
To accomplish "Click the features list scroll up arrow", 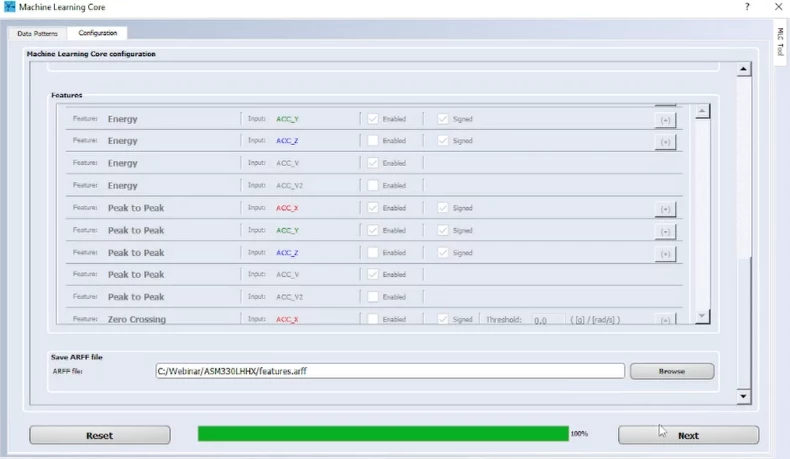I will pos(702,111).
